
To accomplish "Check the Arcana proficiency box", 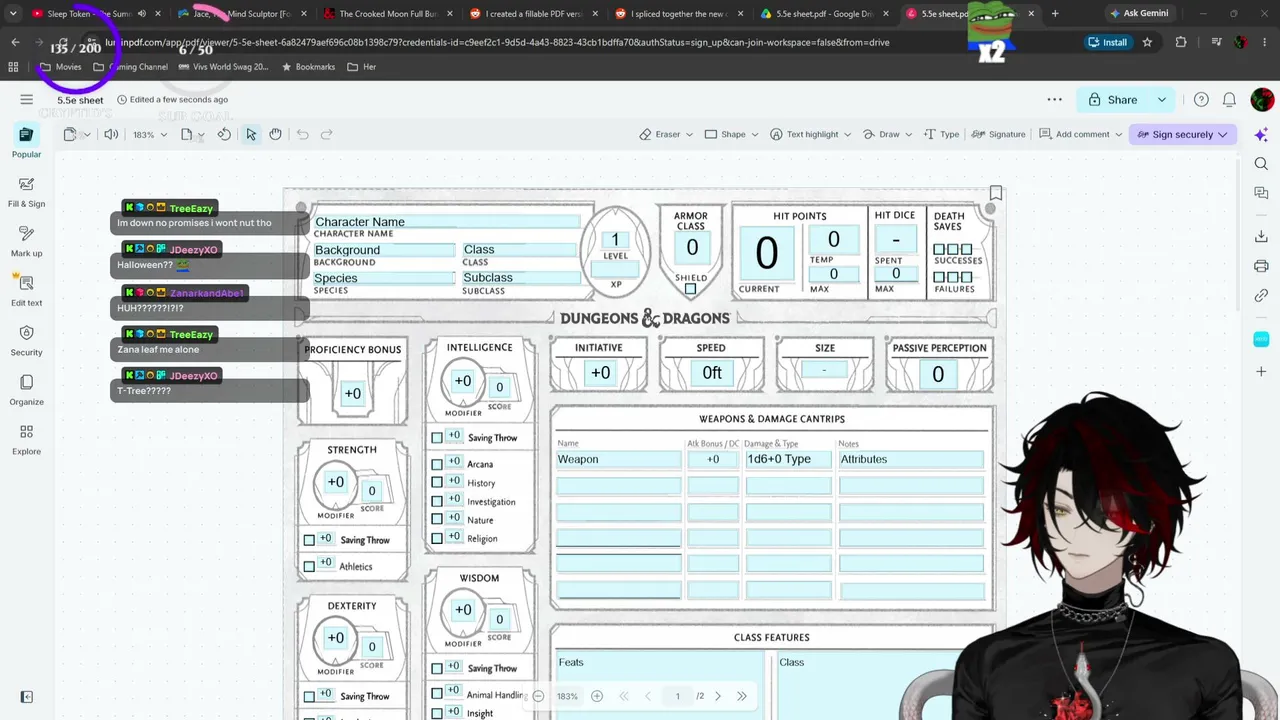I will [437, 464].
